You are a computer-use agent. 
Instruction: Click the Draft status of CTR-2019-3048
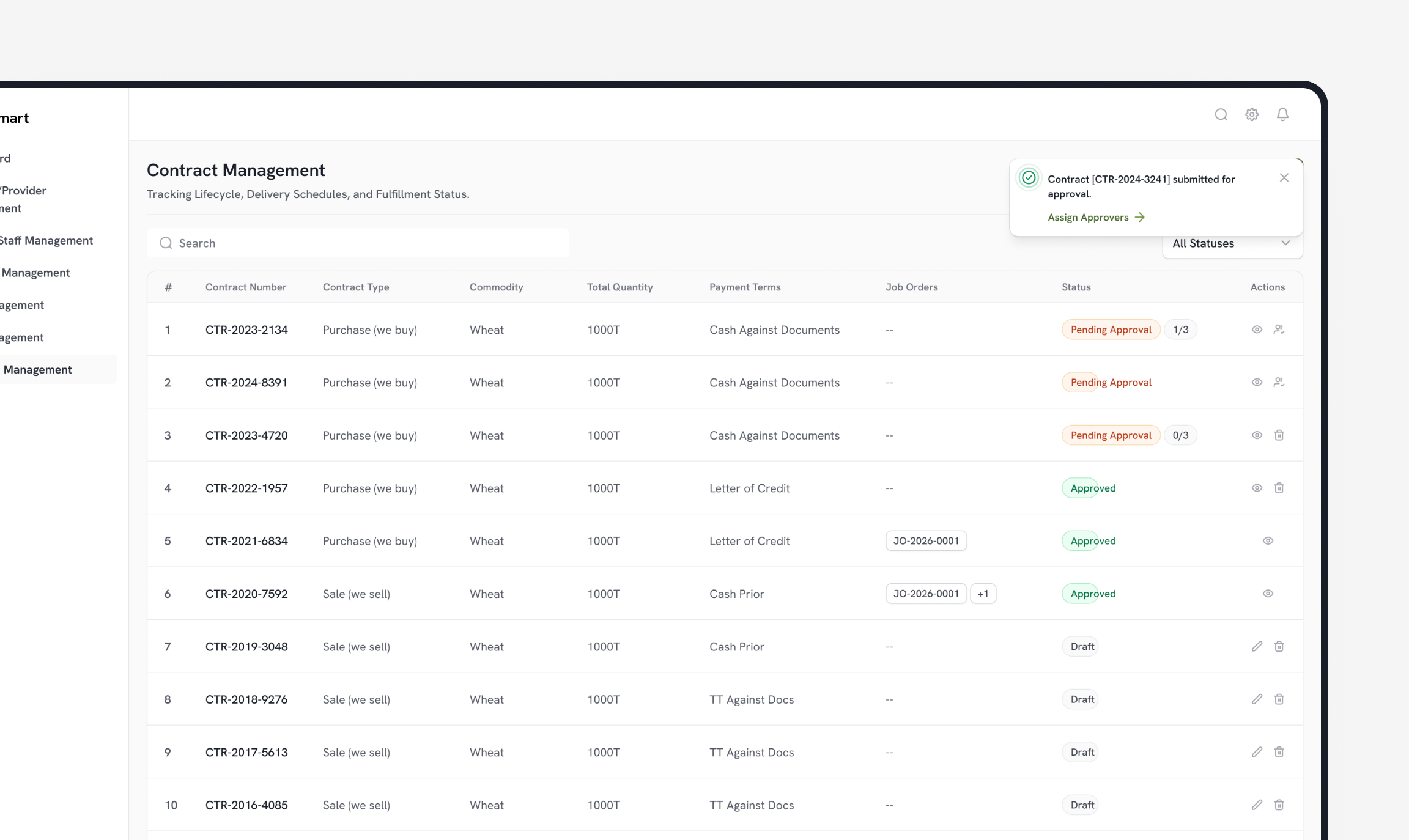point(1081,647)
